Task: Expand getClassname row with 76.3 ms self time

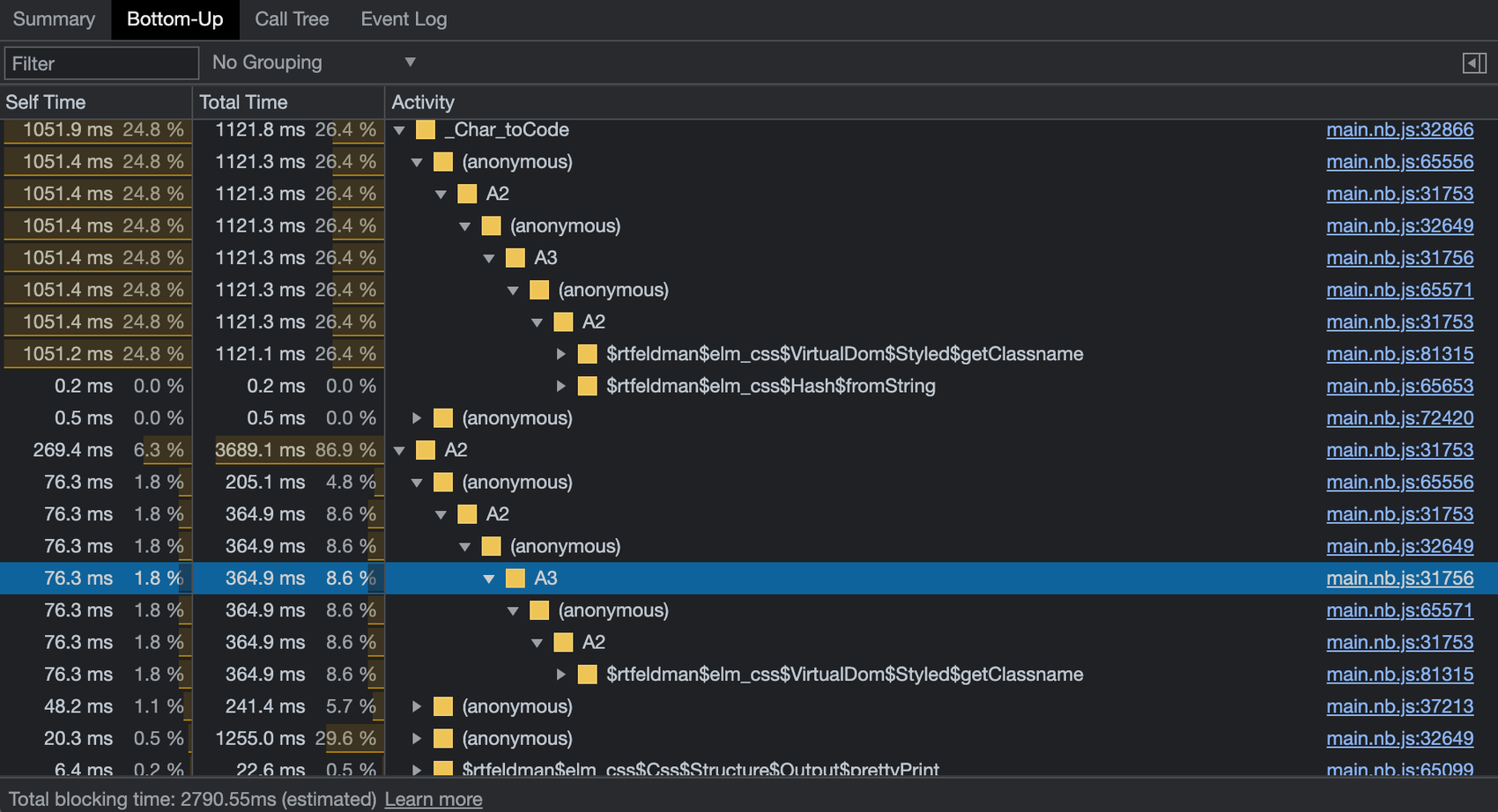Action: click(561, 675)
